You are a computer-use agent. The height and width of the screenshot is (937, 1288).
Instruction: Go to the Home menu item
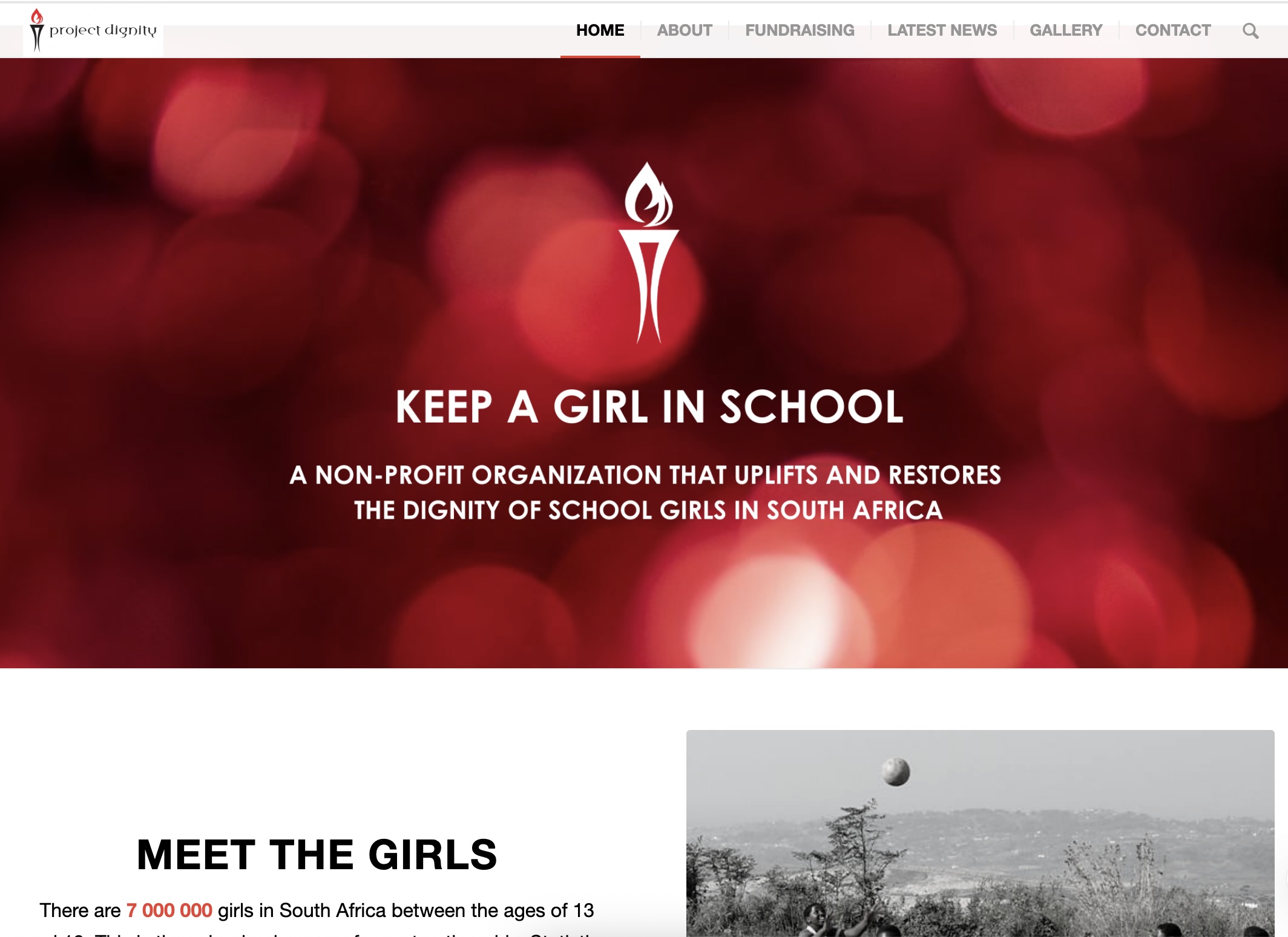(600, 30)
